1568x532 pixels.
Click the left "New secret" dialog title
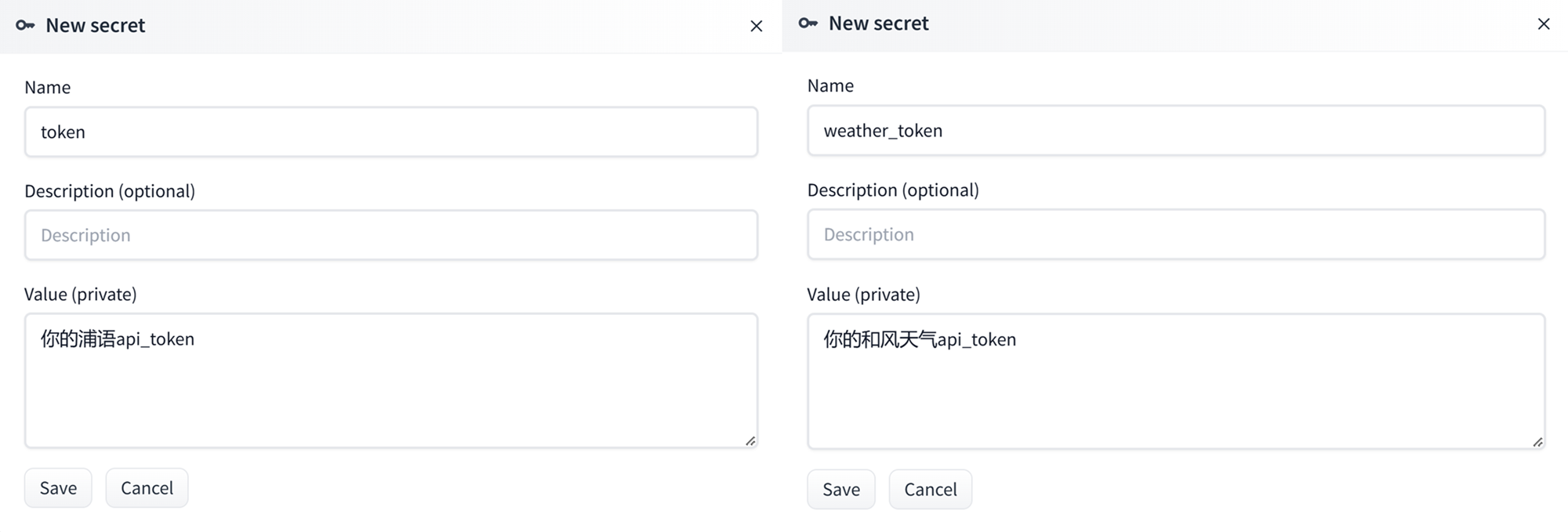pos(96,25)
